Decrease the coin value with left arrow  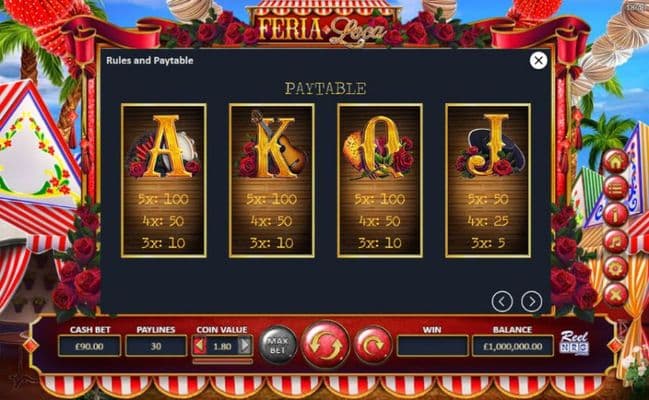click(x=200, y=345)
